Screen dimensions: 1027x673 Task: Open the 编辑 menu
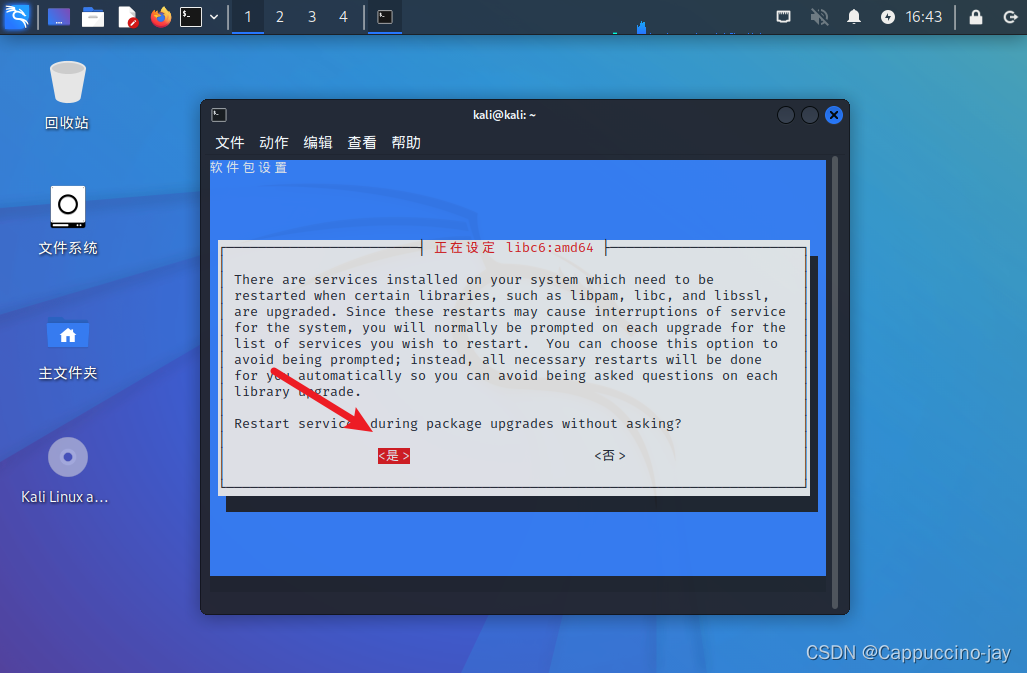coord(318,143)
